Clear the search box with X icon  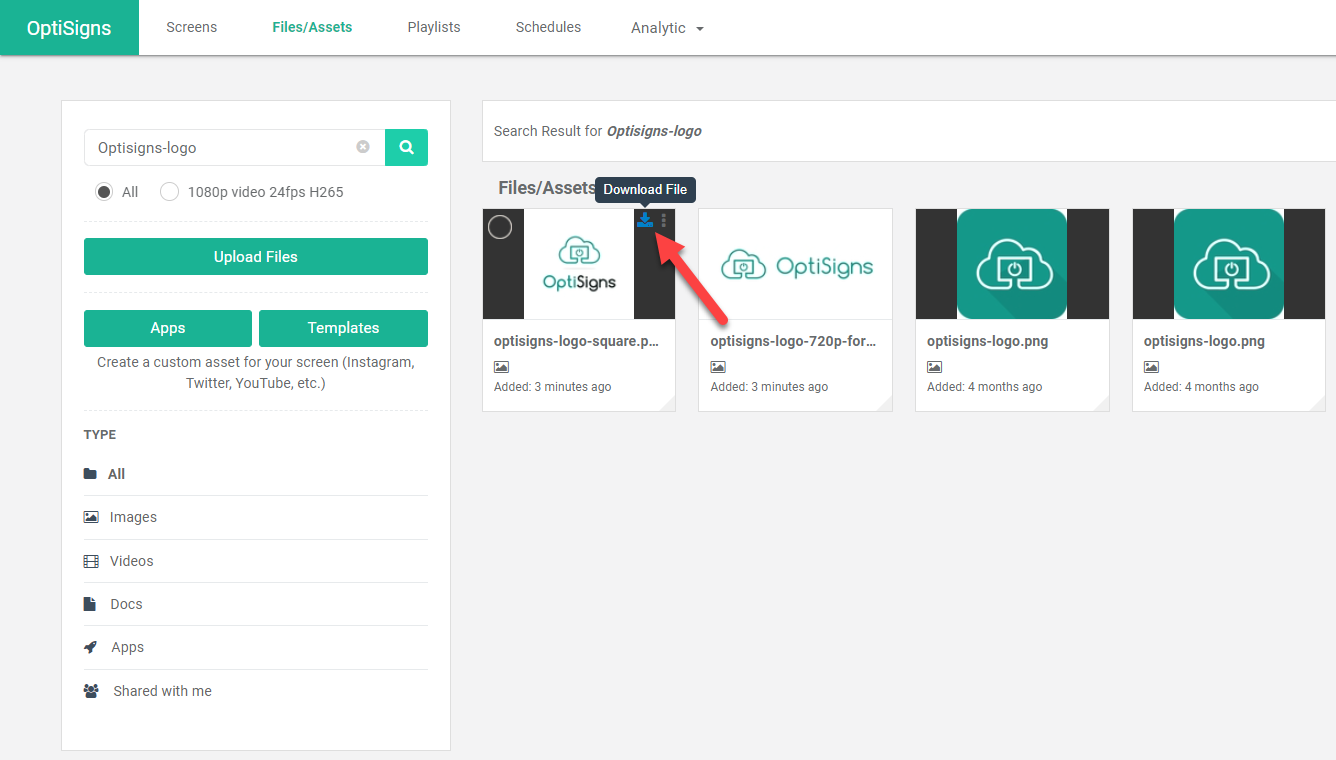point(363,147)
